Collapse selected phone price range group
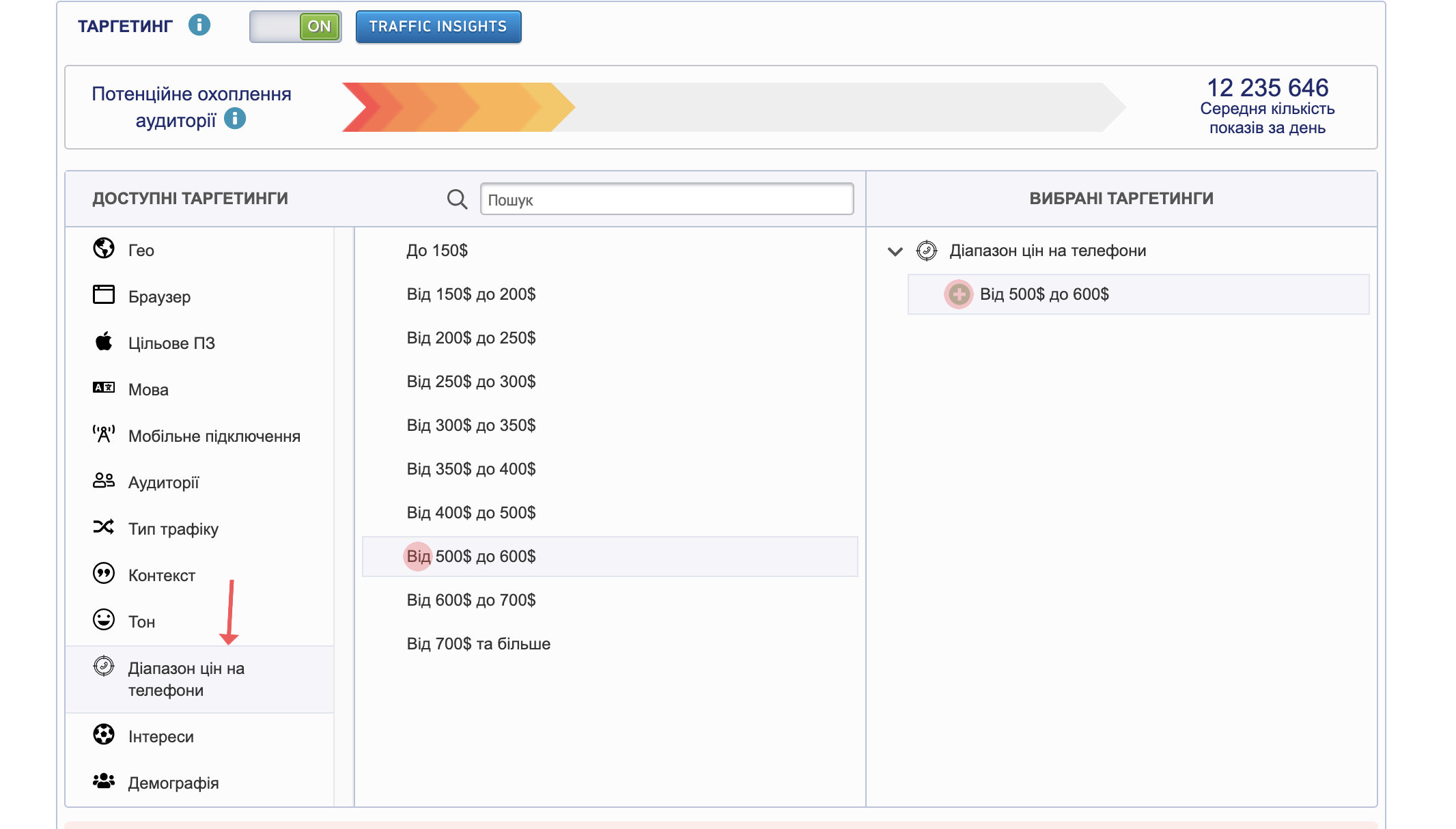The image size is (1456, 829). click(x=895, y=251)
